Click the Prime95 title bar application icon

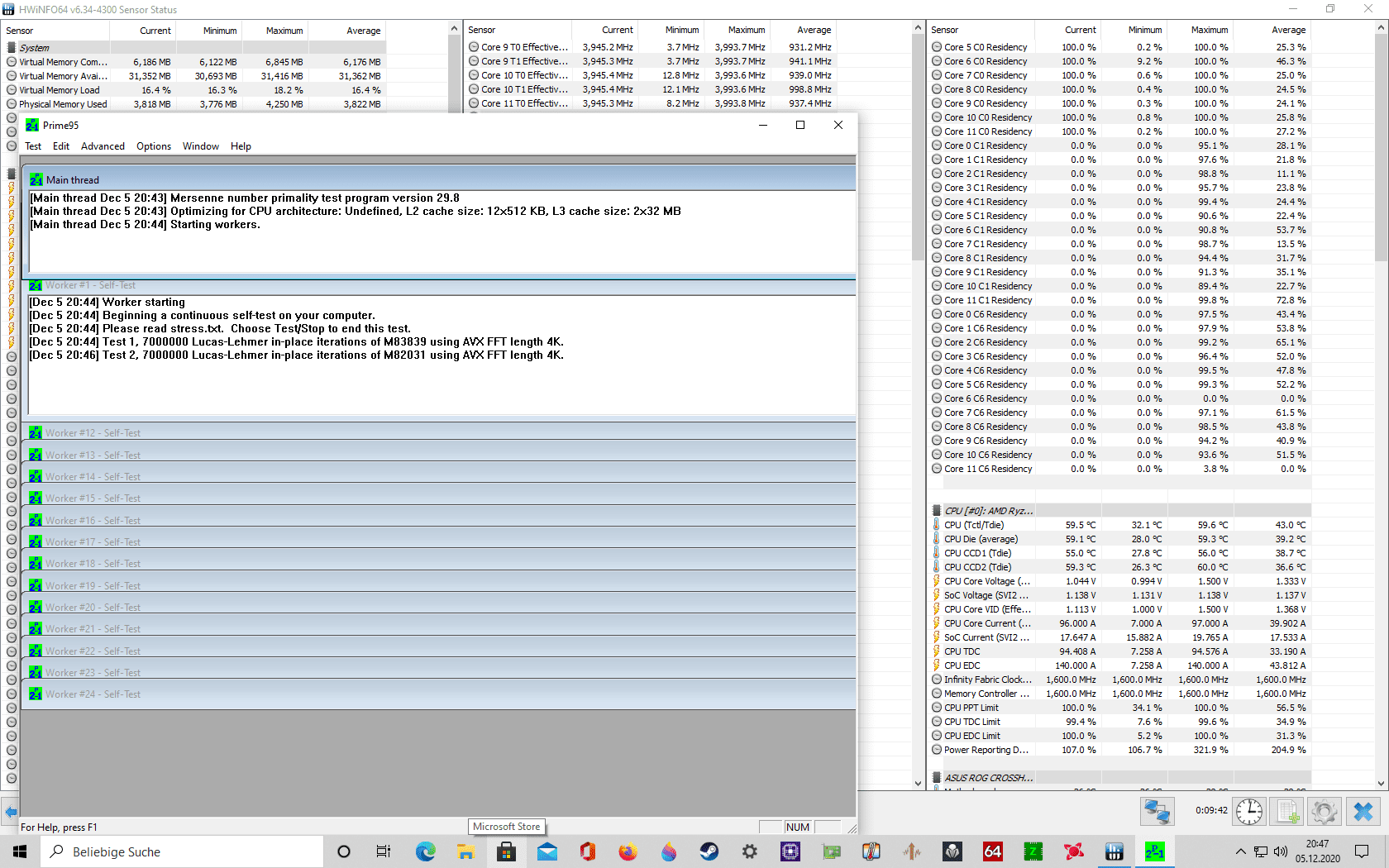click(x=32, y=125)
